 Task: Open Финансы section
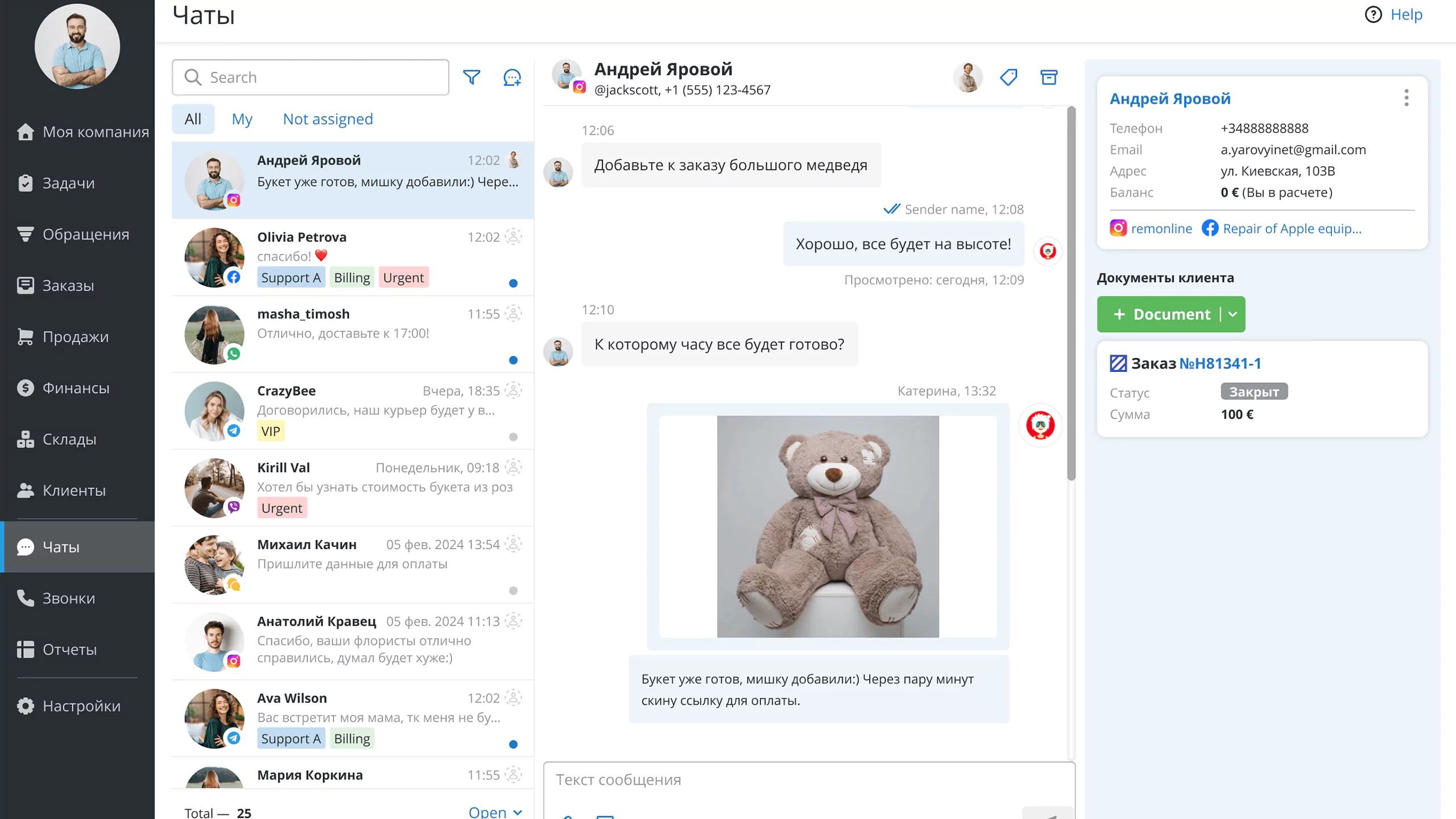coord(77,388)
